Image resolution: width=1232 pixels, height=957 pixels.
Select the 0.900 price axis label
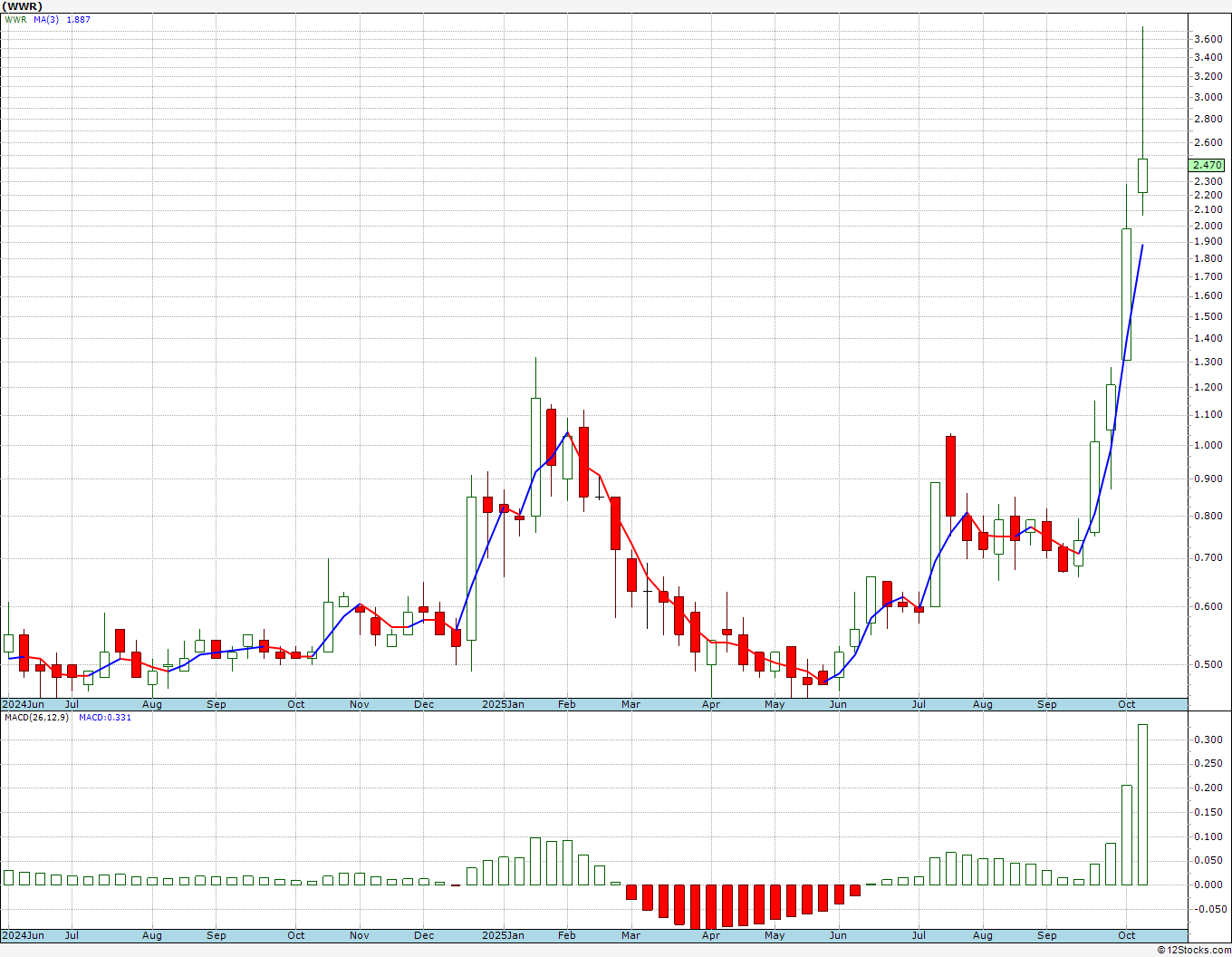1208,478
